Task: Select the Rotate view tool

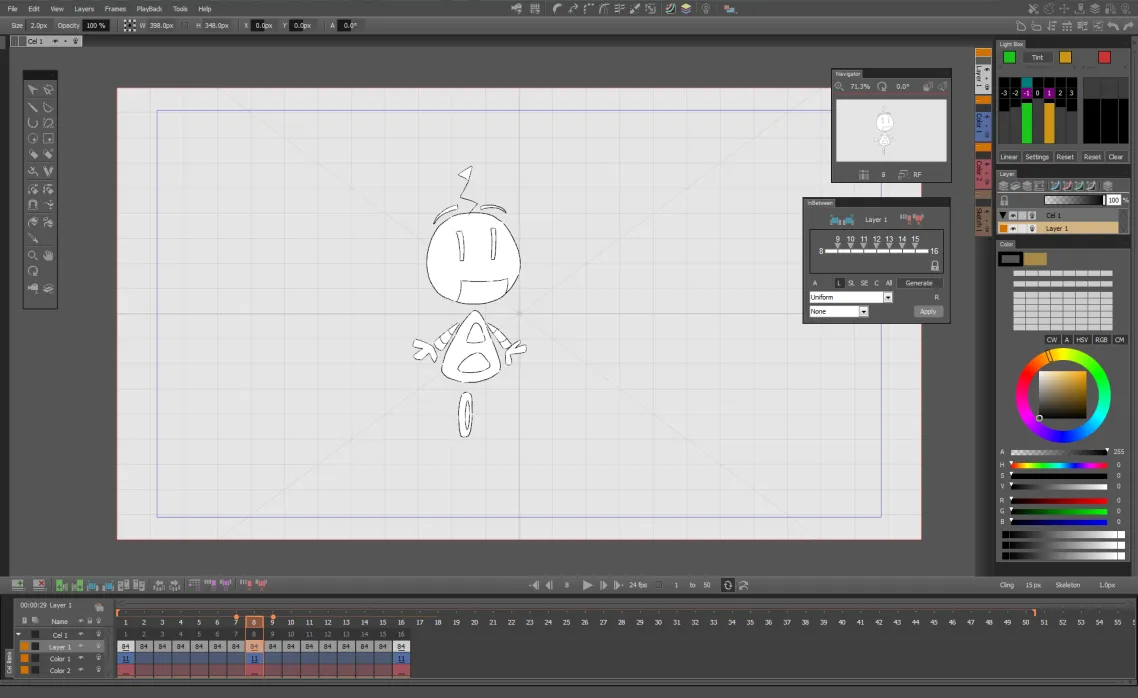Action: 34,272
